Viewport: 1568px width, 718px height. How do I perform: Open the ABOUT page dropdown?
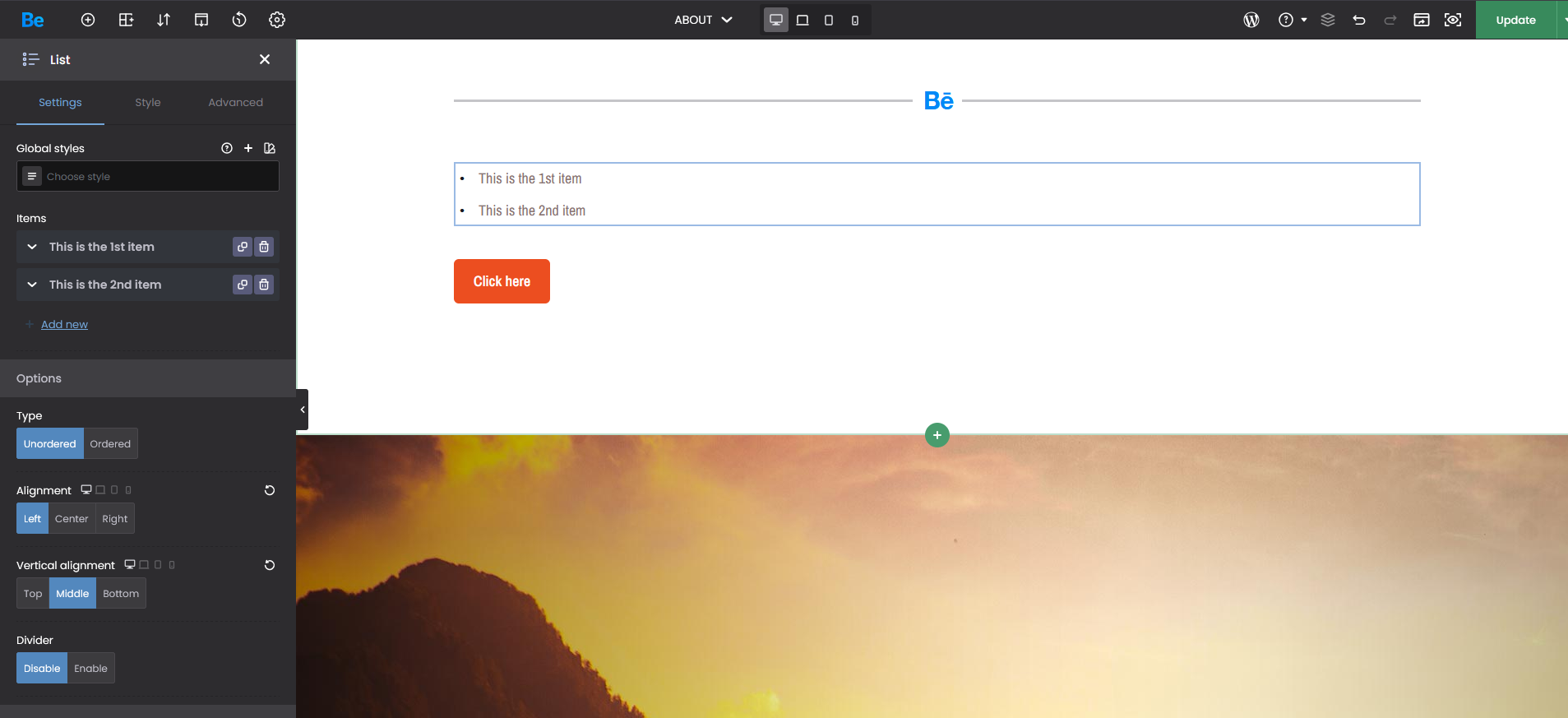(x=703, y=20)
